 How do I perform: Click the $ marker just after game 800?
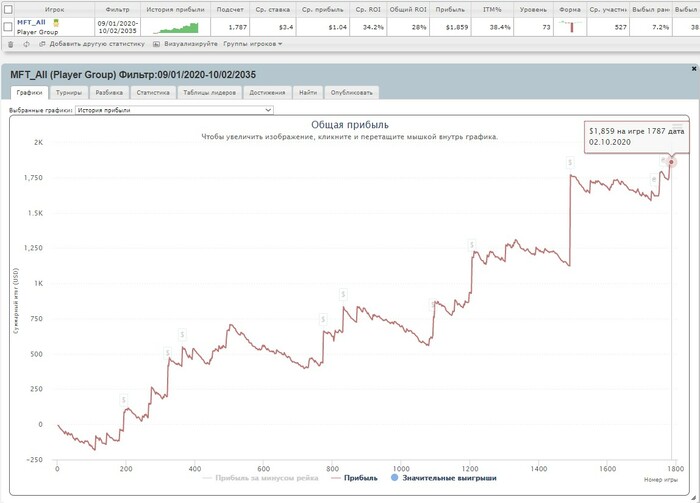coord(343,294)
